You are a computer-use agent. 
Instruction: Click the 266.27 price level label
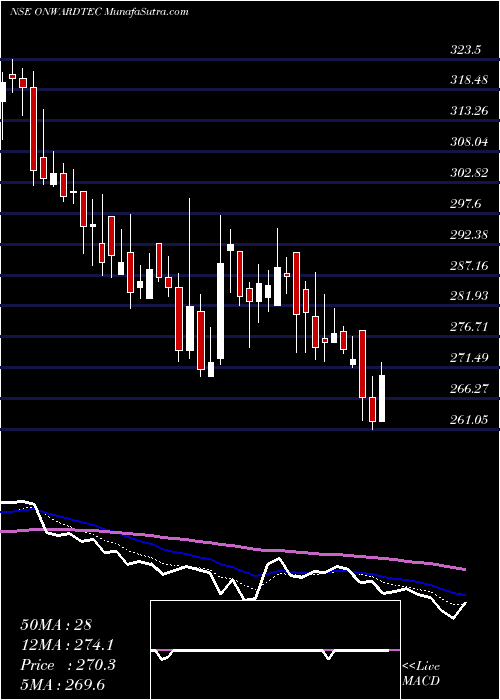[468, 389]
